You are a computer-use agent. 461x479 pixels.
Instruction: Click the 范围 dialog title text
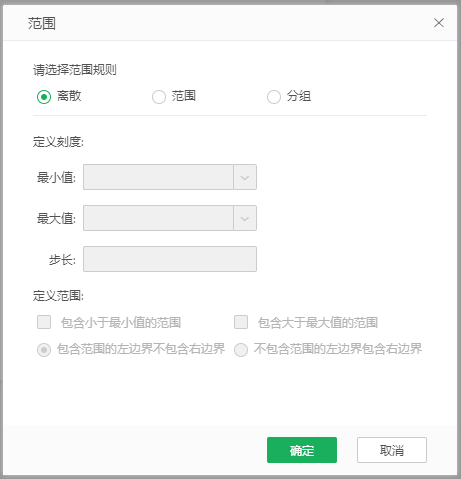[42, 23]
